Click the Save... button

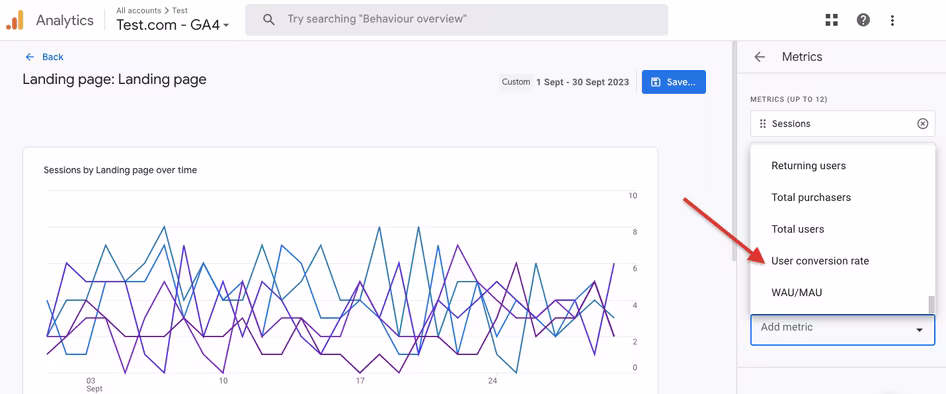(674, 82)
